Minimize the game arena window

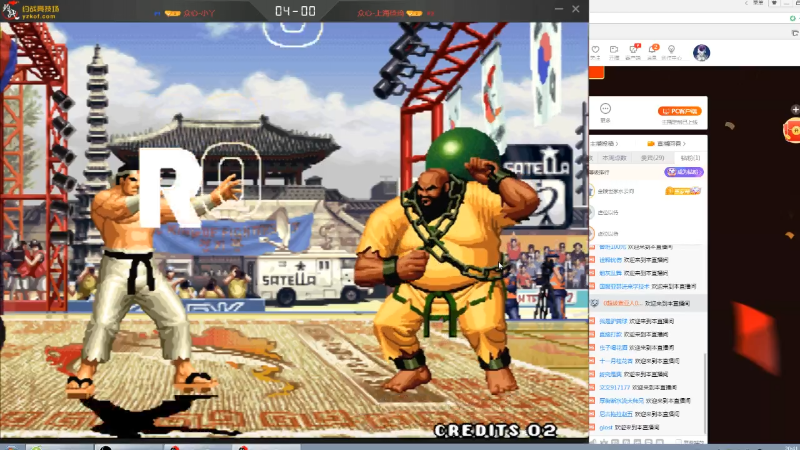point(559,9)
